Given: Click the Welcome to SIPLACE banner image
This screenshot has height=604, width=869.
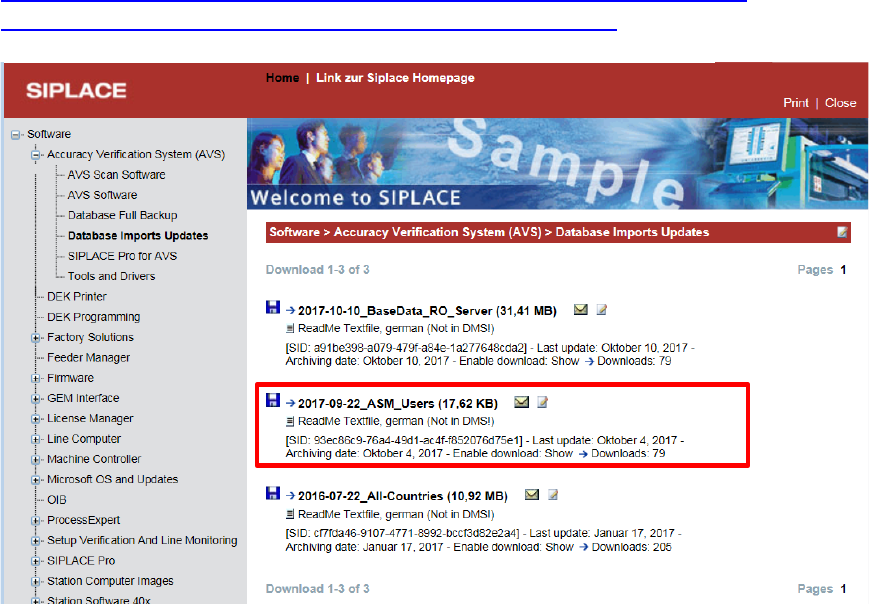Looking at the screenshot, I should (x=557, y=164).
